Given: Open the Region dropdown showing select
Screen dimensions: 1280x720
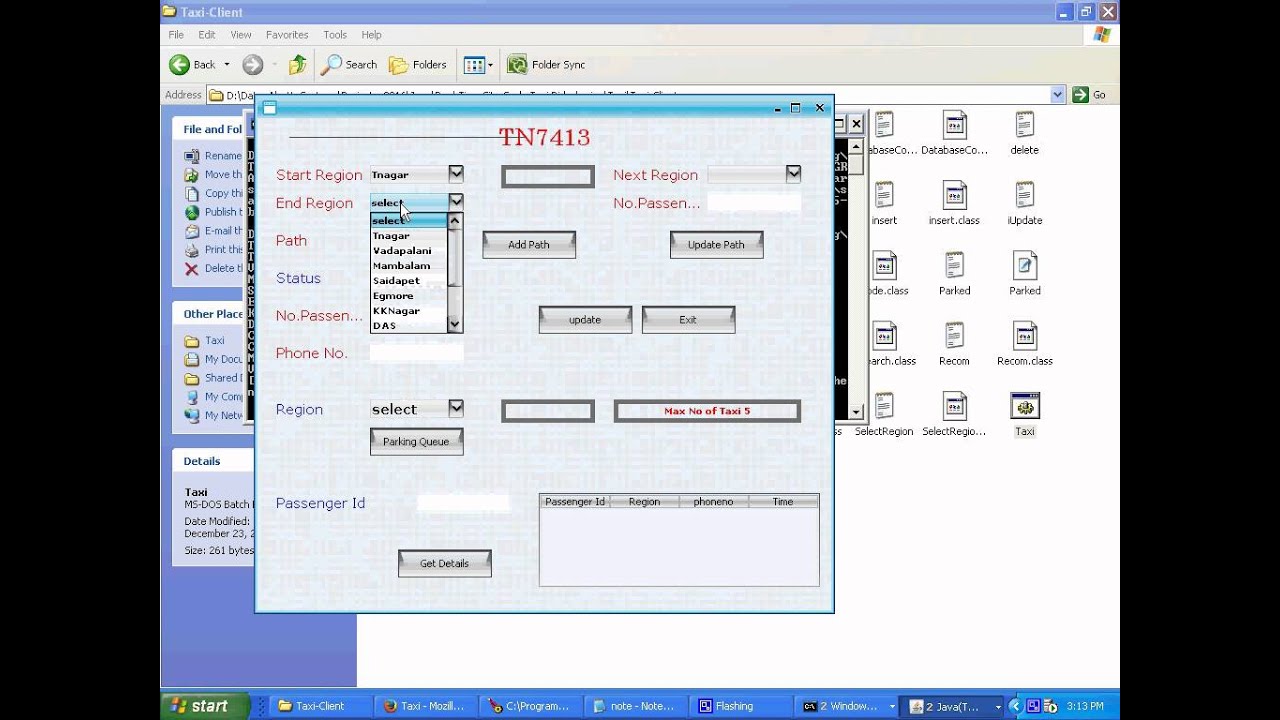Looking at the screenshot, I should tap(456, 408).
